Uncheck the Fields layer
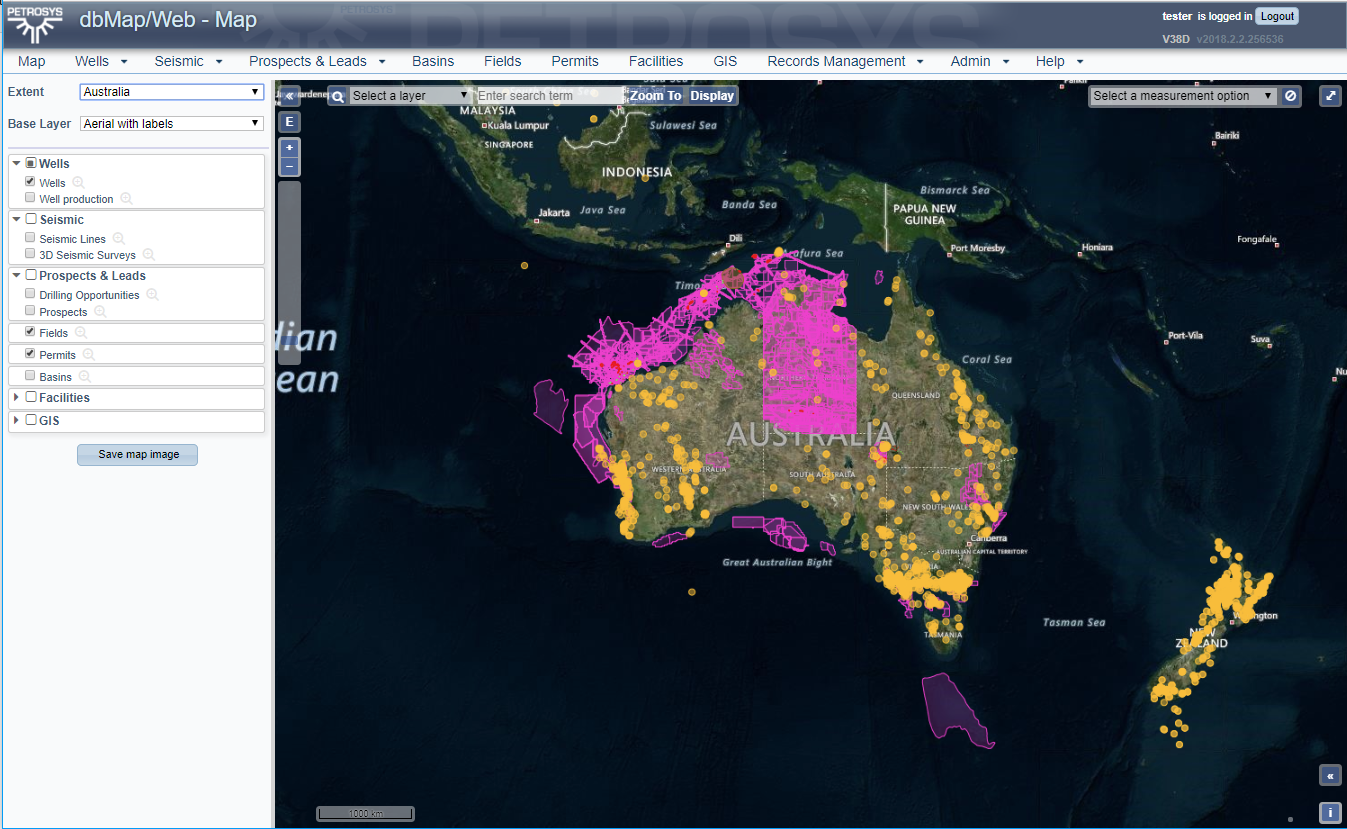The height and width of the screenshot is (829, 1347). pyautogui.click(x=30, y=332)
